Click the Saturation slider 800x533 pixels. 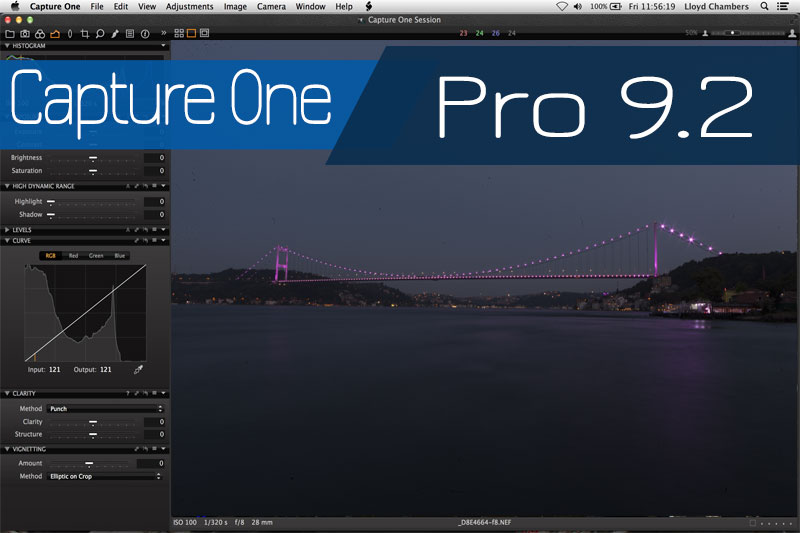[x=93, y=171]
